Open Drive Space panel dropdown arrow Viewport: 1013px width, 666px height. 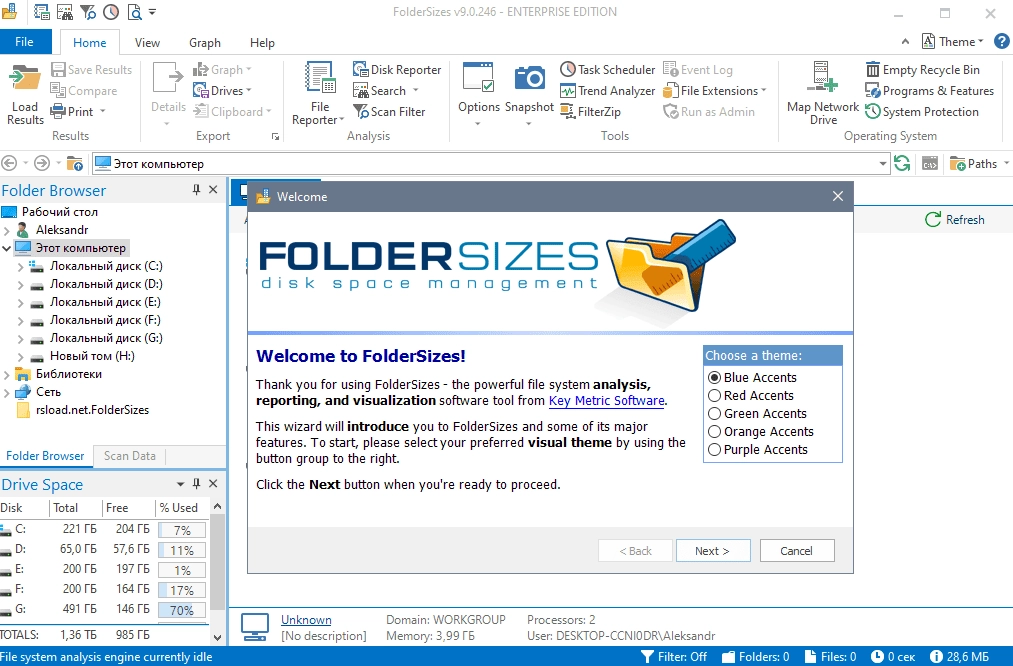180,484
